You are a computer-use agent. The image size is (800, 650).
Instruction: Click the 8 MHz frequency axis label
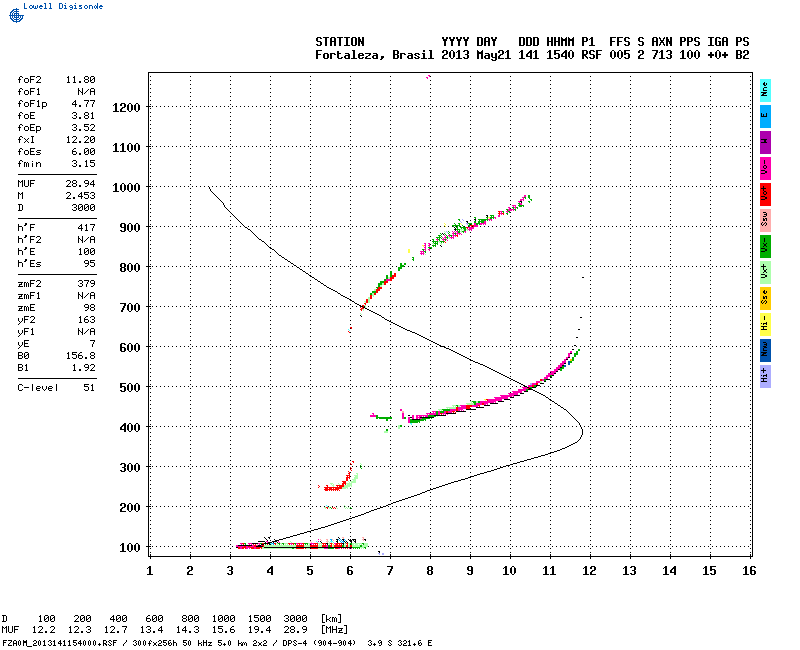coord(430,571)
